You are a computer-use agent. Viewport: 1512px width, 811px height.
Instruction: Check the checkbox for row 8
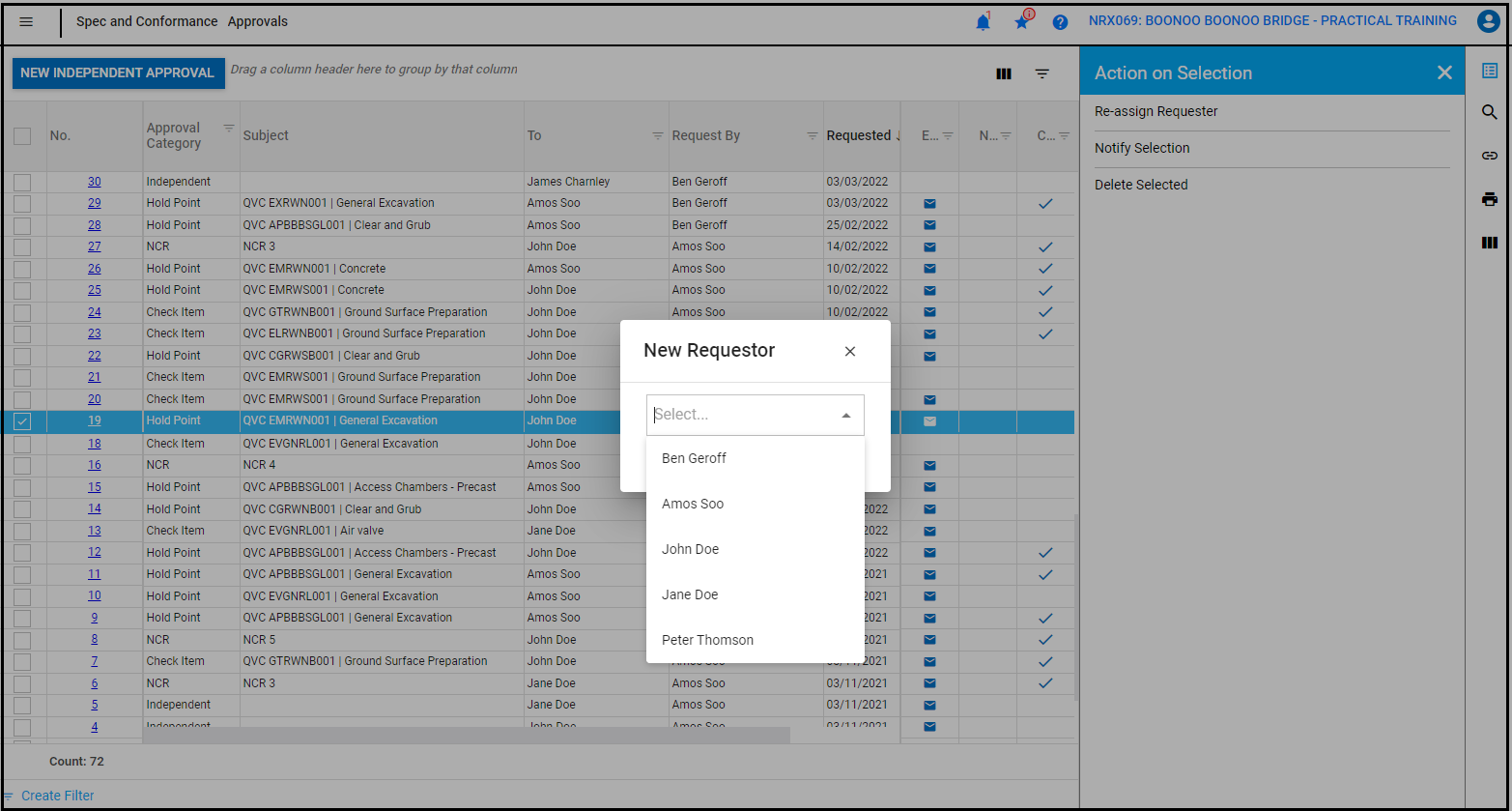[22, 640]
